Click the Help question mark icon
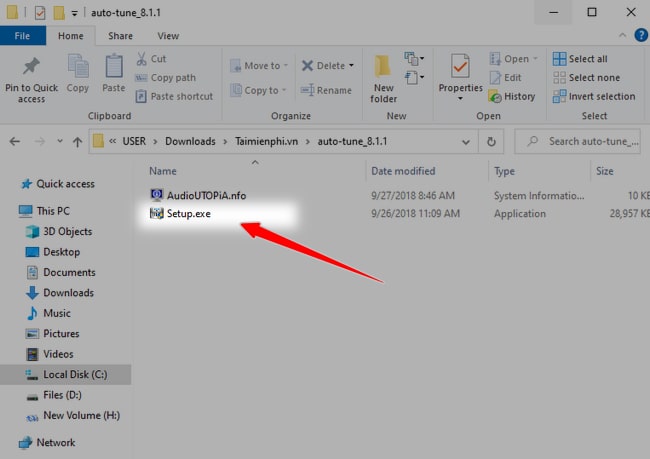 (x=641, y=35)
